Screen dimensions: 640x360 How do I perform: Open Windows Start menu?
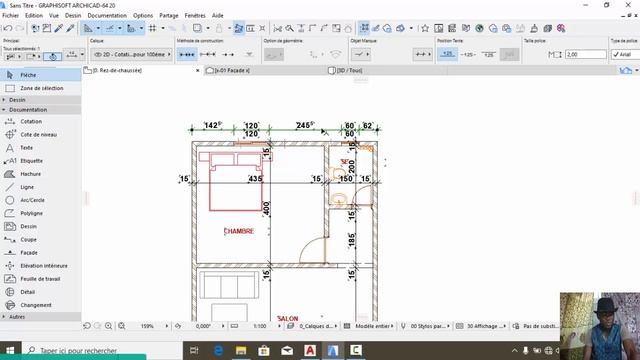click(x=10, y=351)
